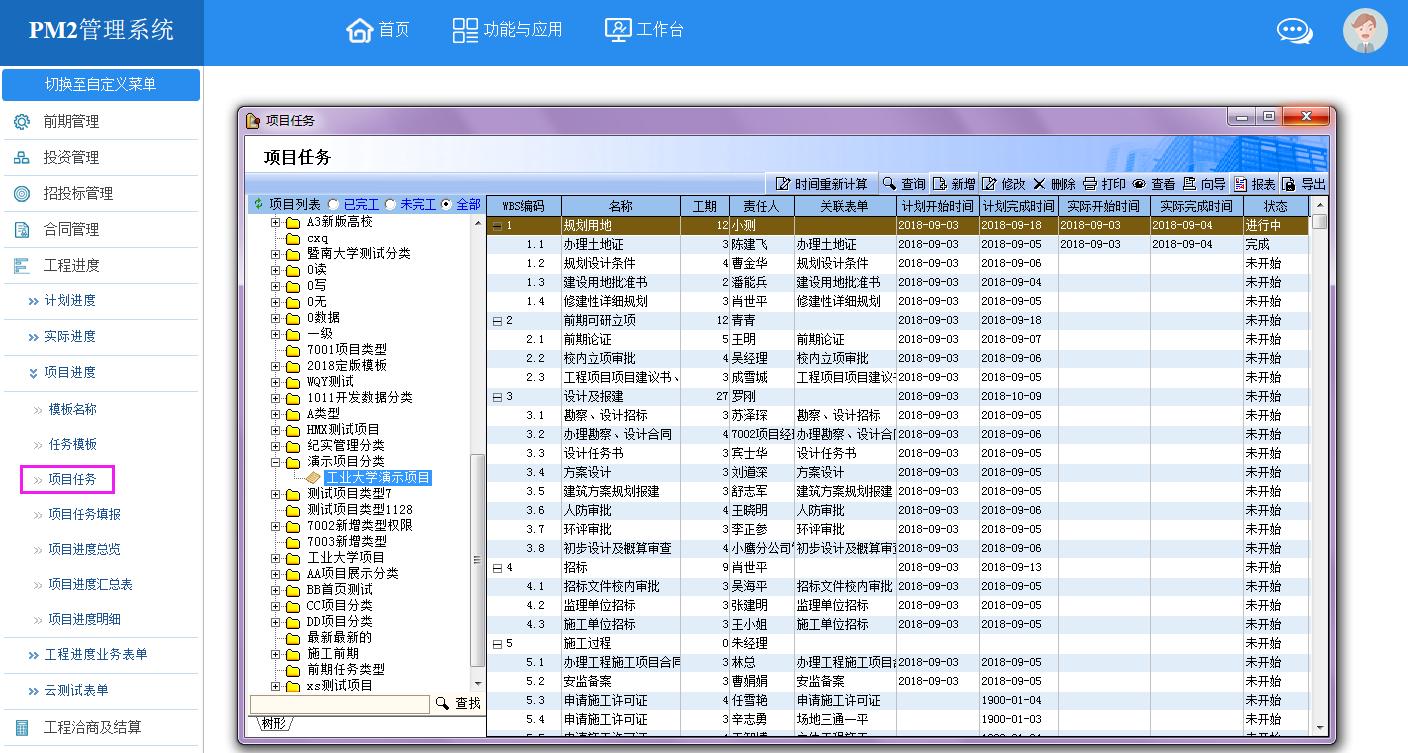Click the 导出 export icon
Screen dimensions: 1408x753
(x=1289, y=184)
